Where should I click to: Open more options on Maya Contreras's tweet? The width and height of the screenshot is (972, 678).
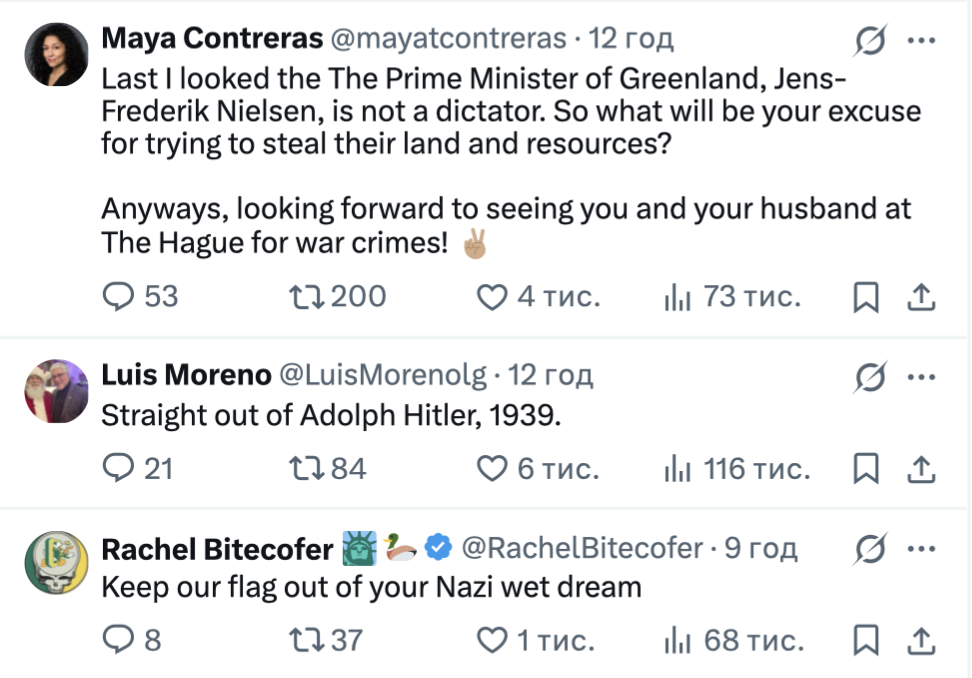[920, 41]
